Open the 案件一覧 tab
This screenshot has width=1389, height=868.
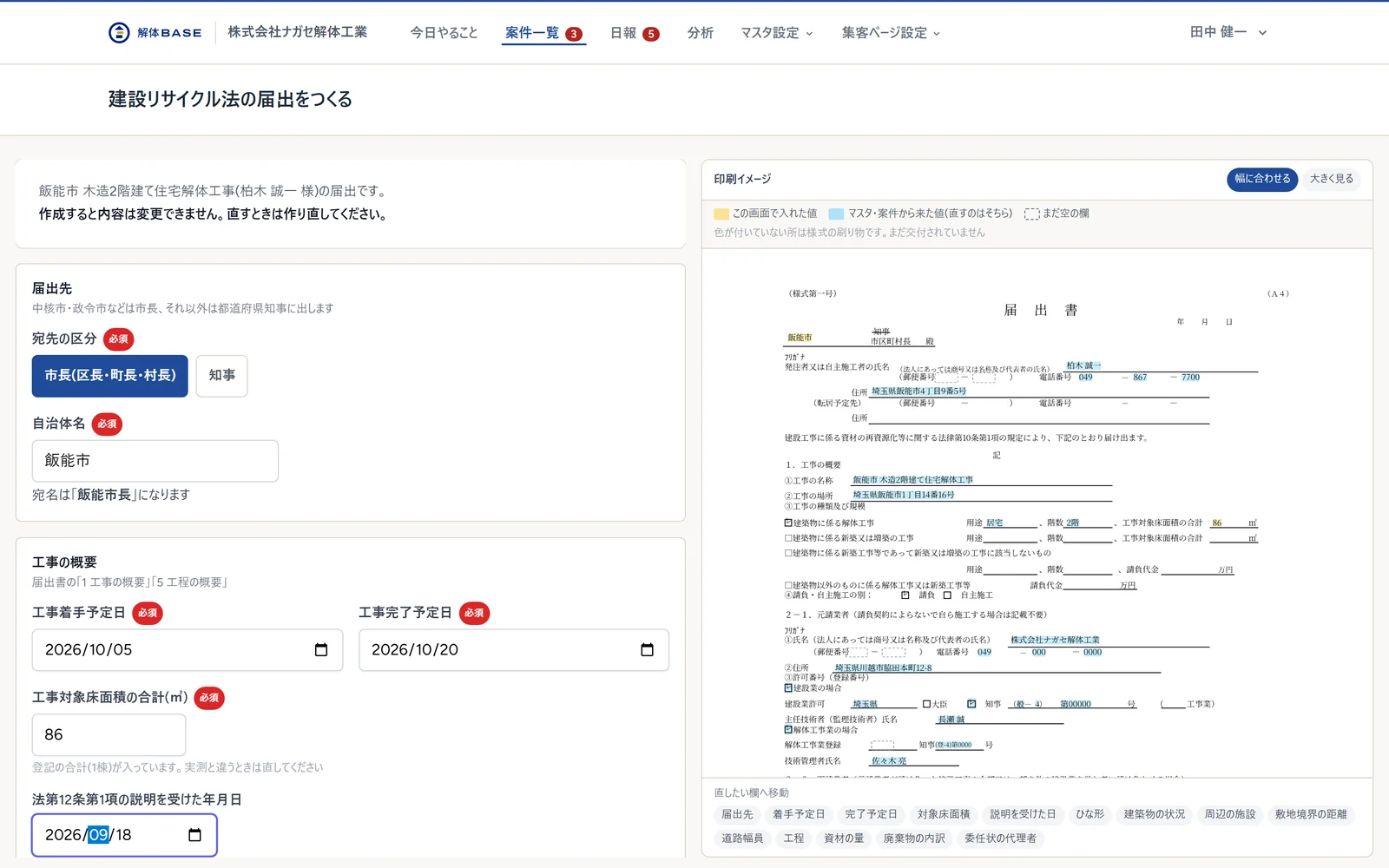[x=543, y=33]
